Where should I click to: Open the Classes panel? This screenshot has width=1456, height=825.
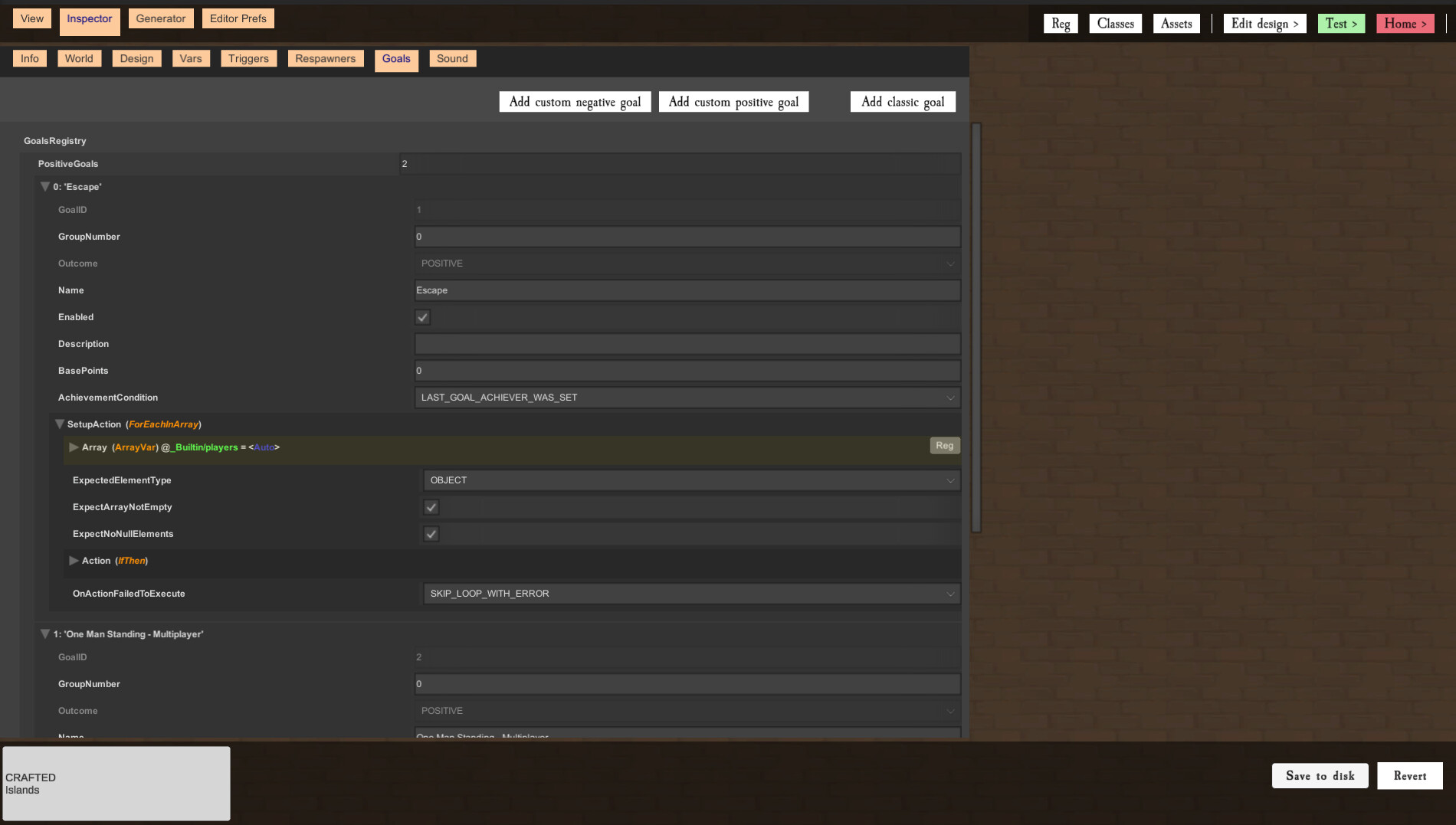(x=1115, y=23)
